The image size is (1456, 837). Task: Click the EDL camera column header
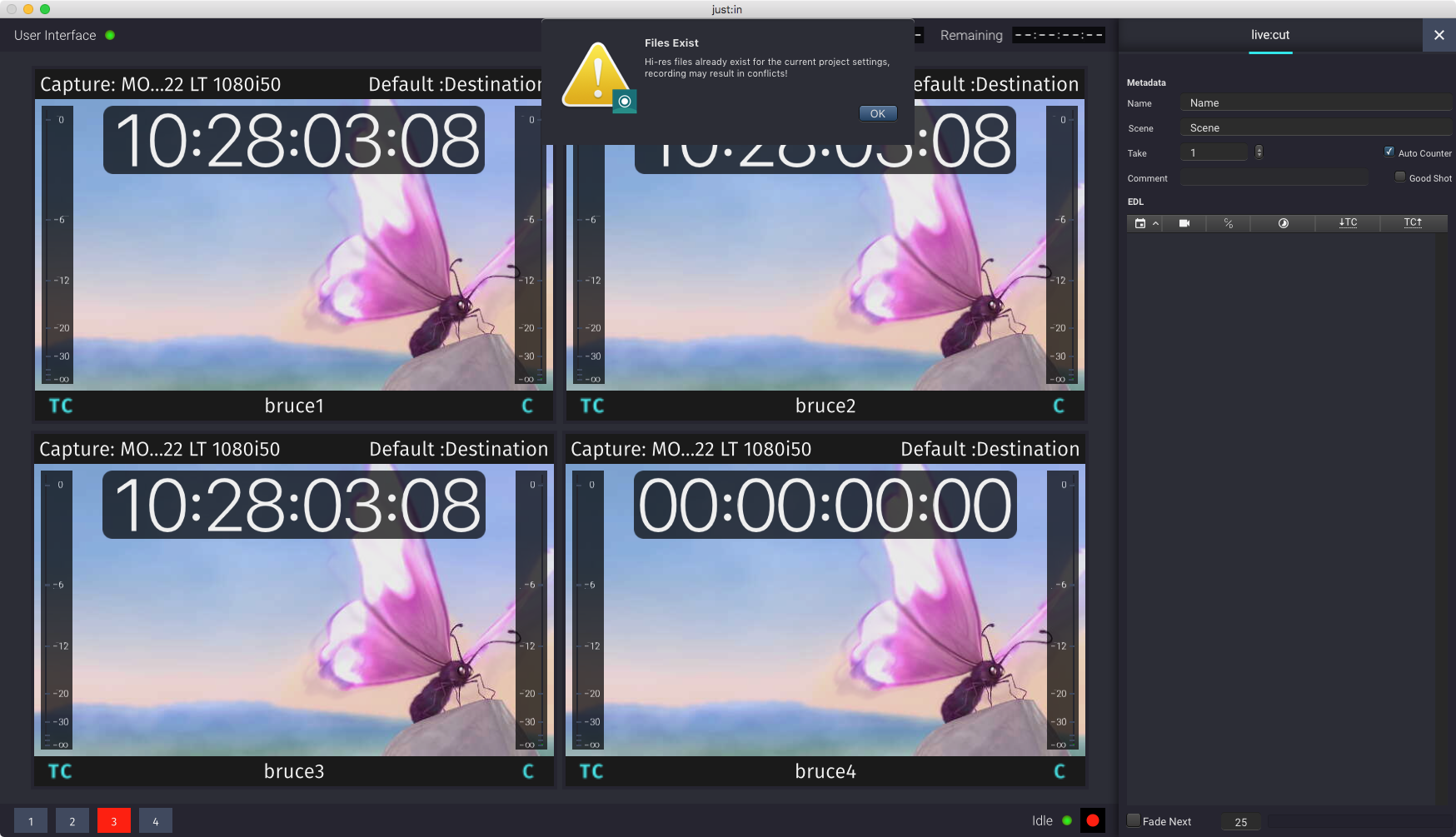pos(1184,223)
